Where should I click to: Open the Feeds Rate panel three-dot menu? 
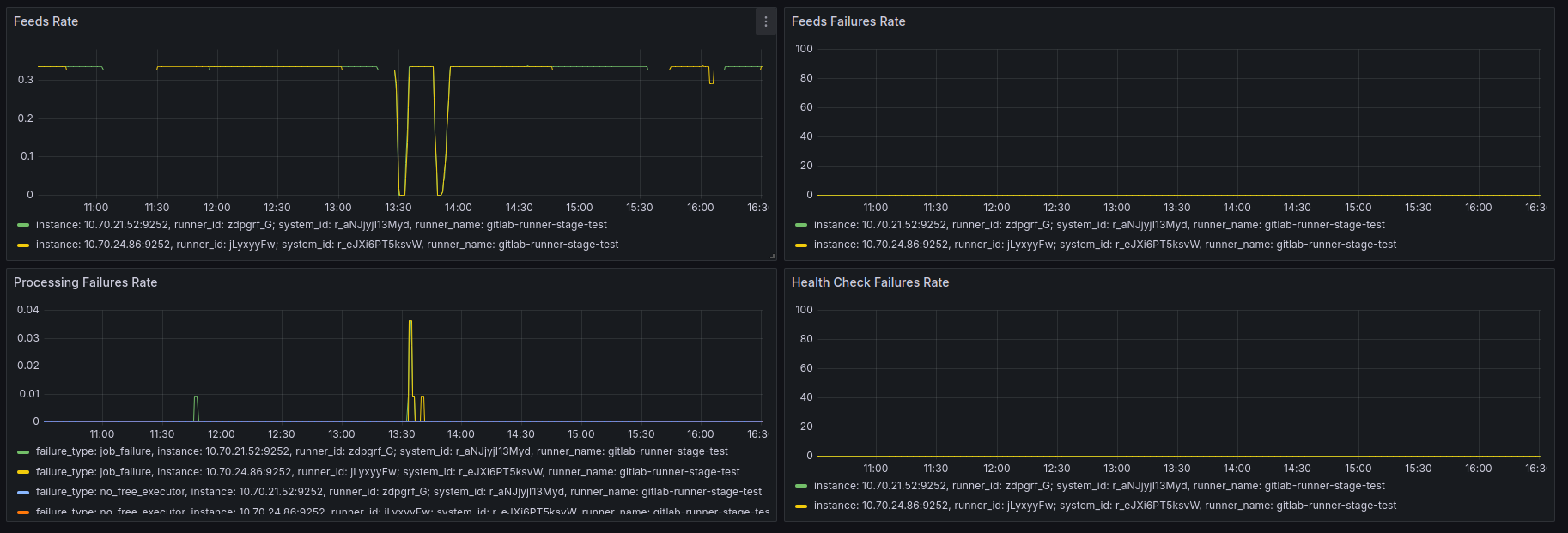click(x=766, y=22)
